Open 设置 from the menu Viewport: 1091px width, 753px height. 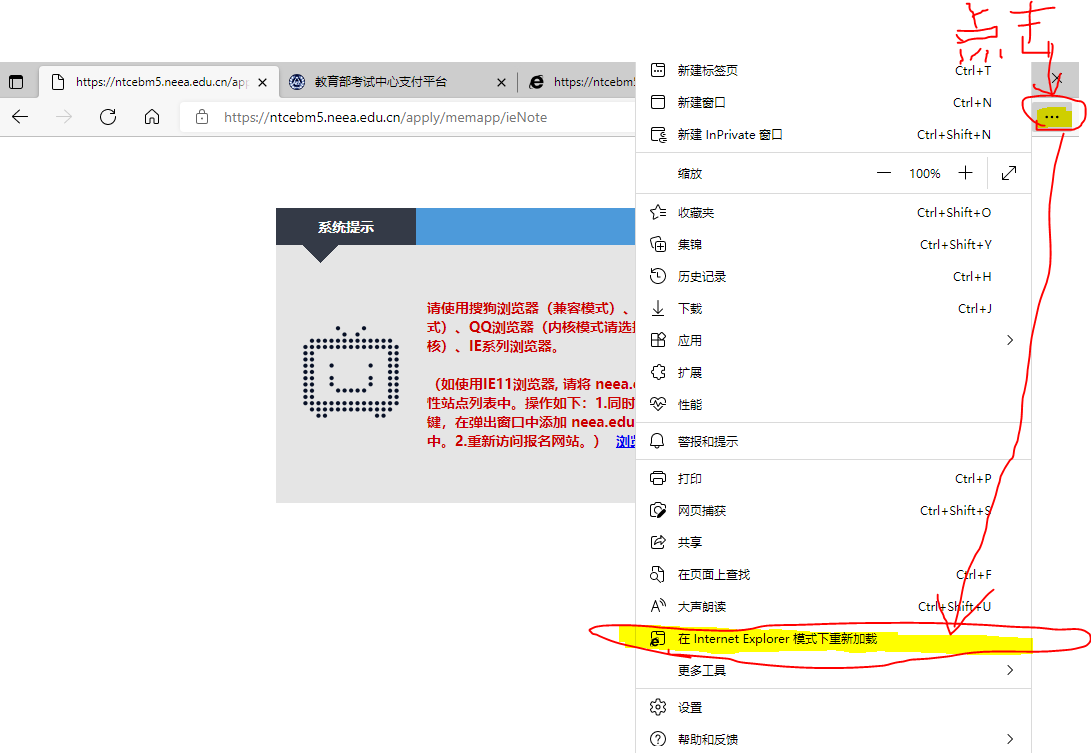point(834,707)
